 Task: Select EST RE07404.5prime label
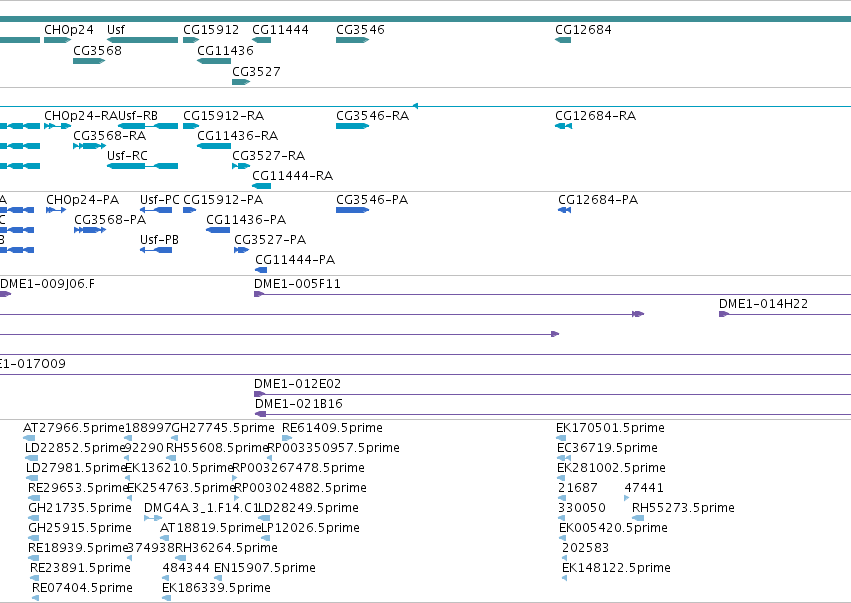(x=82, y=588)
